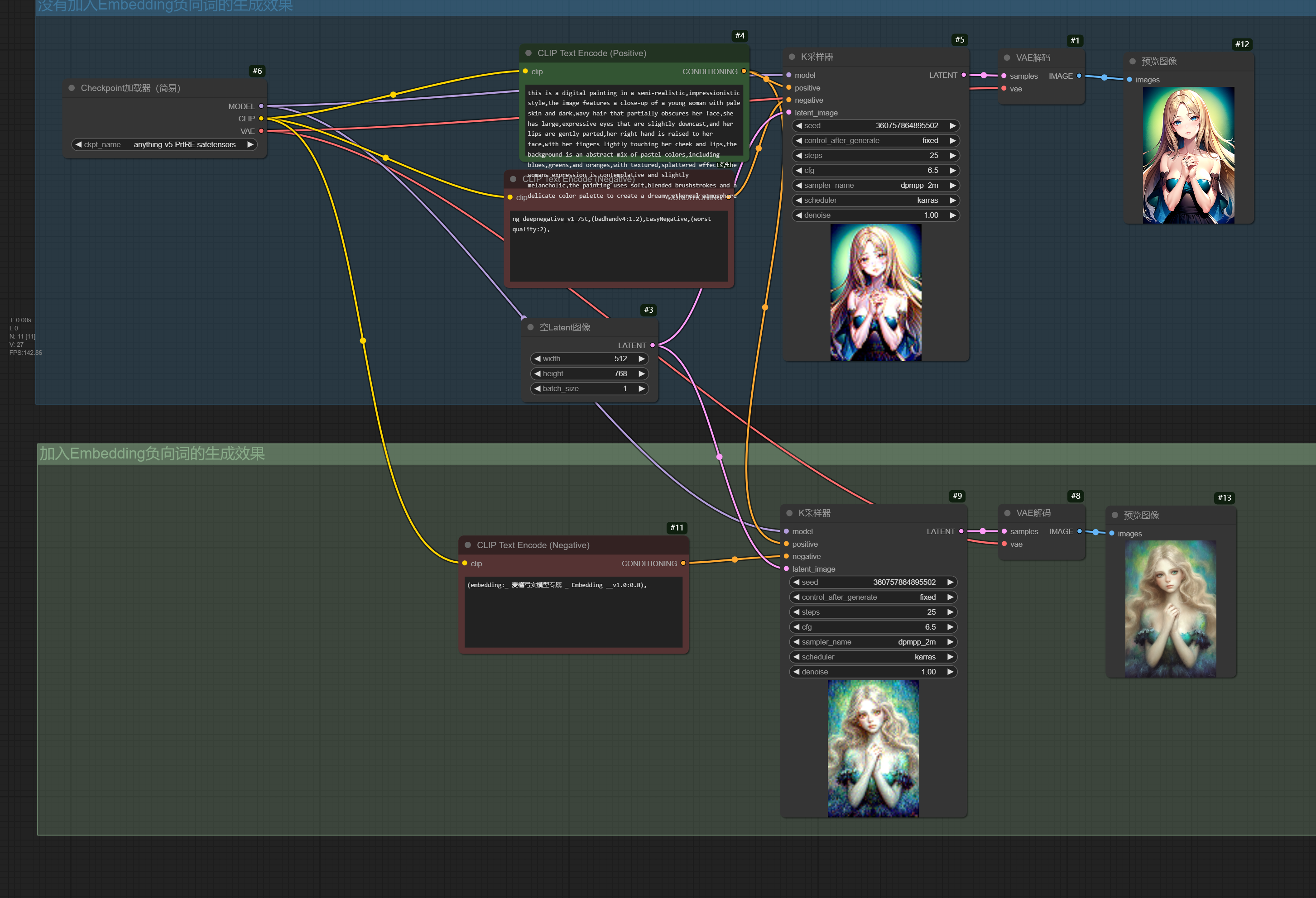
Task: Click the collapse dot on K采样器 #9 node
Action: [x=789, y=513]
